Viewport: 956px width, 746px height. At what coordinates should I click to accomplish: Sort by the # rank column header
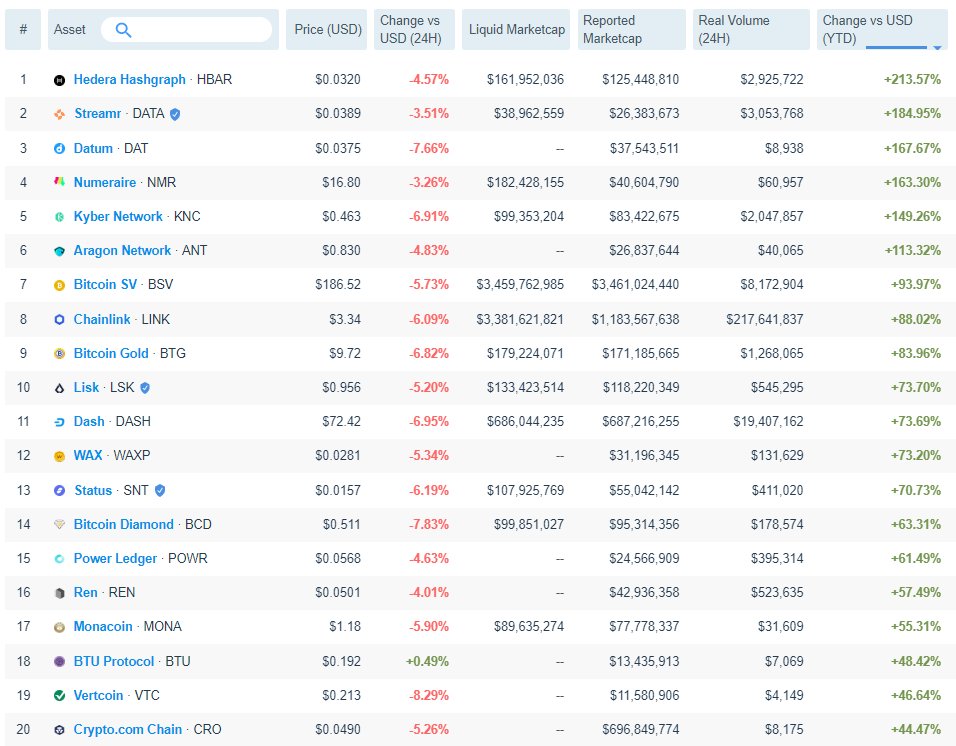[x=23, y=29]
